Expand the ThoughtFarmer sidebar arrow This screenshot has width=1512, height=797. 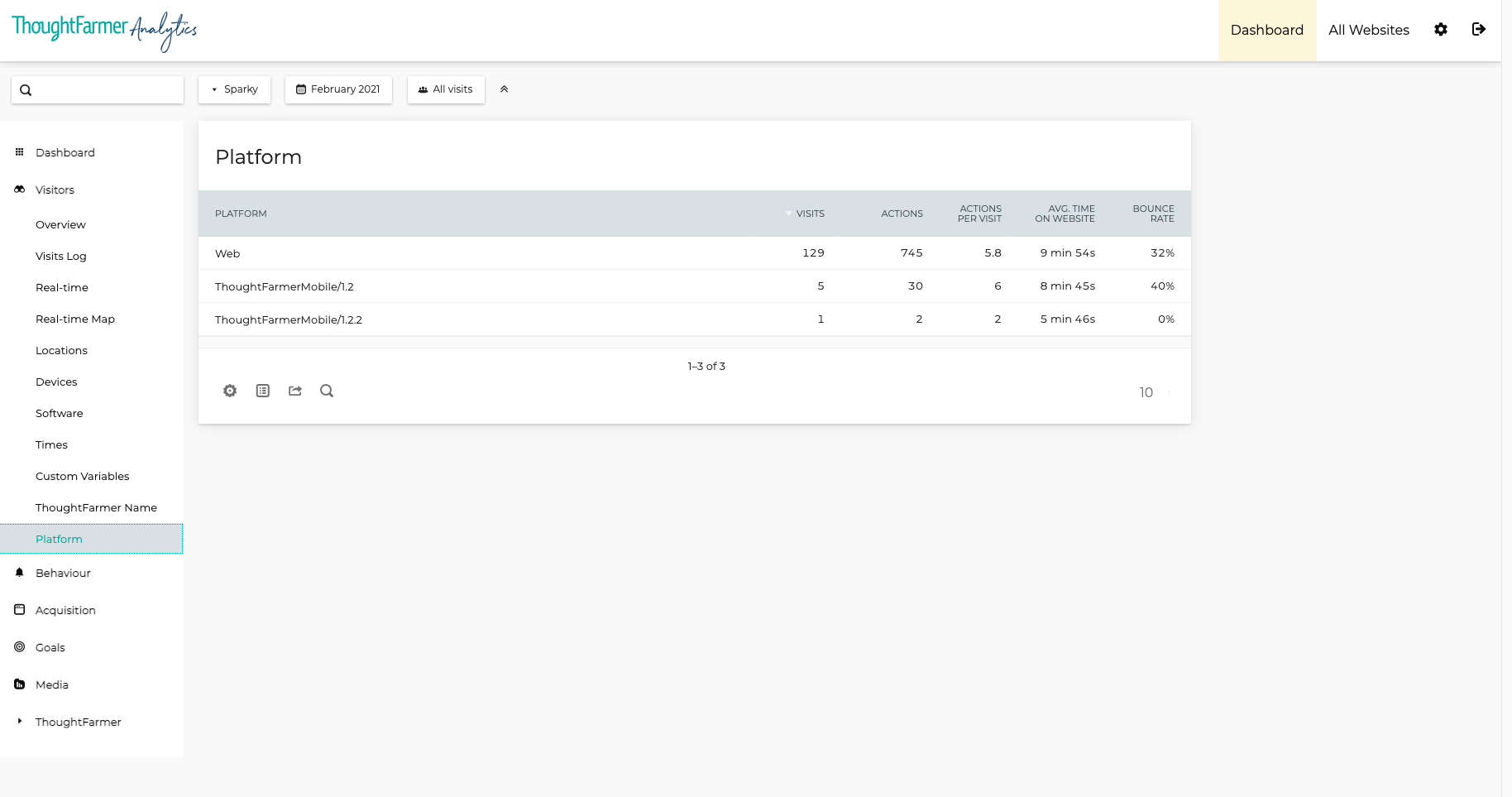[x=20, y=722]
